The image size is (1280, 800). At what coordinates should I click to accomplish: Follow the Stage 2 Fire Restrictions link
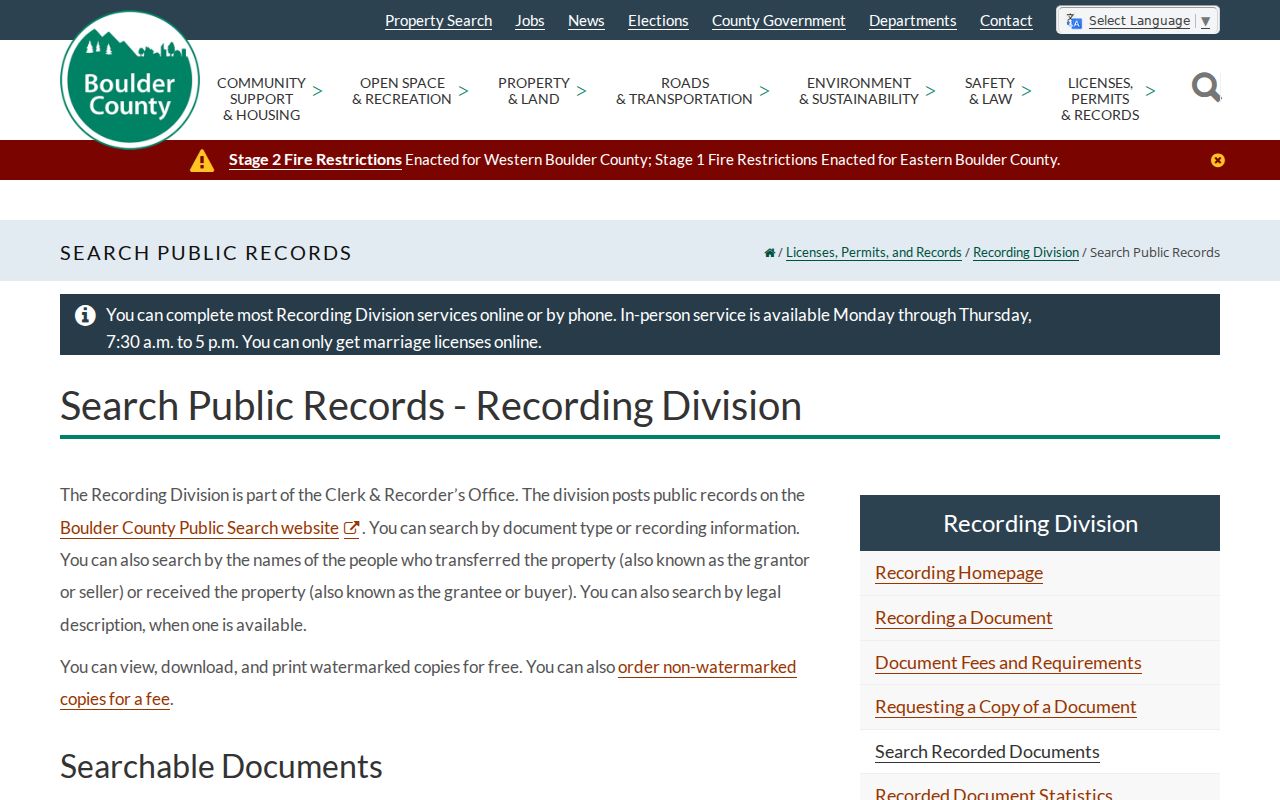pyautogui.click(x=315, y=160)
